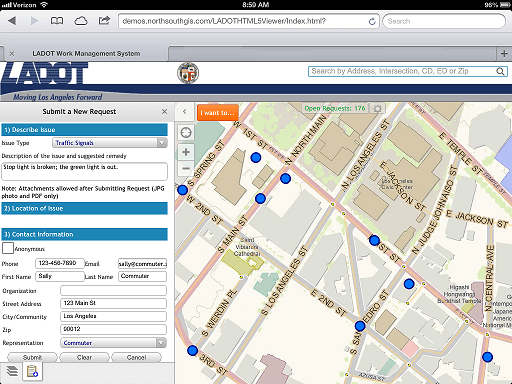This screenshot has height=384, width=512.
Task: Close the Submit a New Request panel
Action: point(164,111)
